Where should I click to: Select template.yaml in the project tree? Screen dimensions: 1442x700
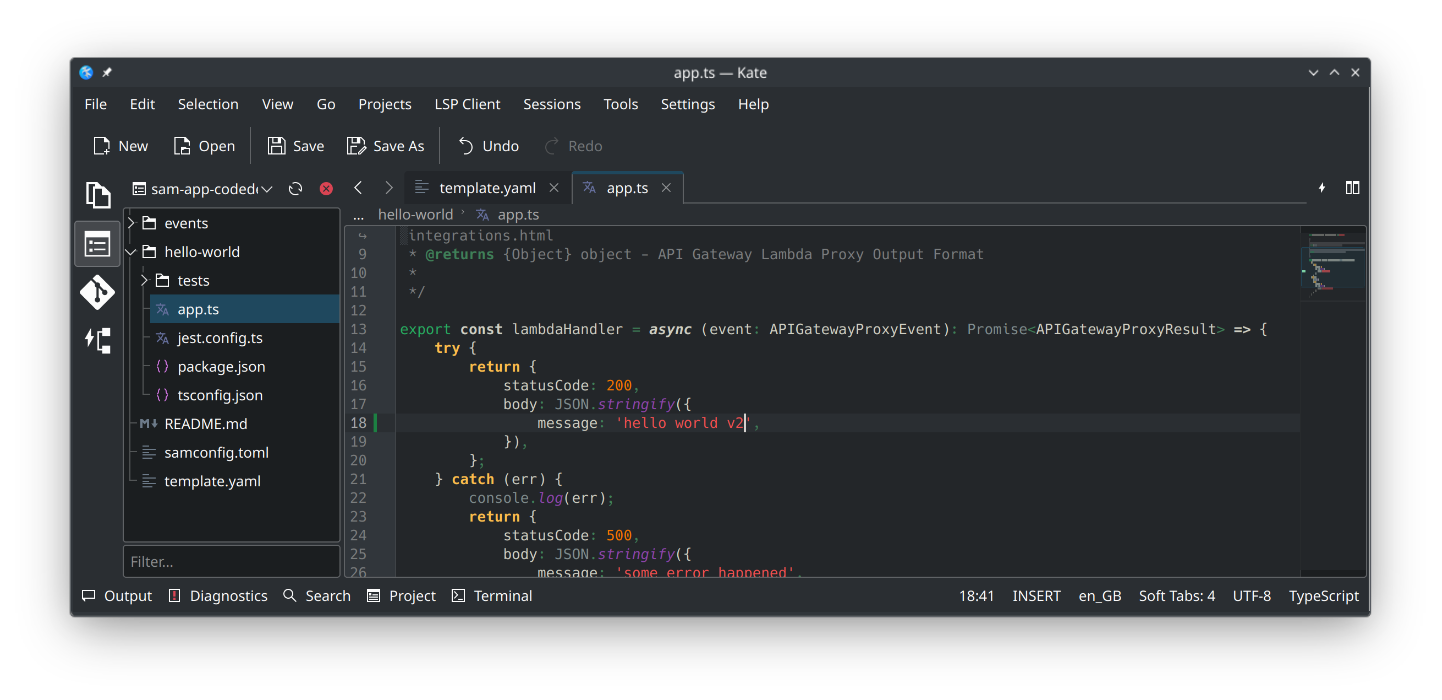pyautogui.click(x=212, y=481)
